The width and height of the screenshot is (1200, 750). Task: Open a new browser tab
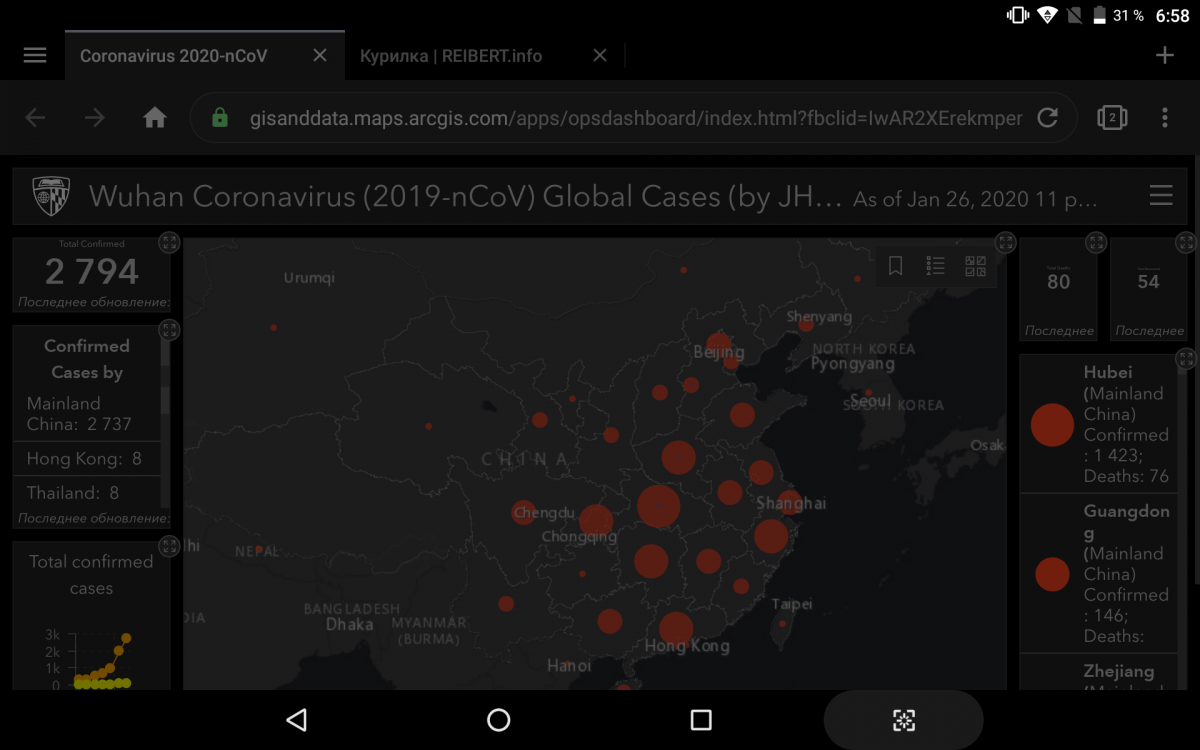point(1165,56)
